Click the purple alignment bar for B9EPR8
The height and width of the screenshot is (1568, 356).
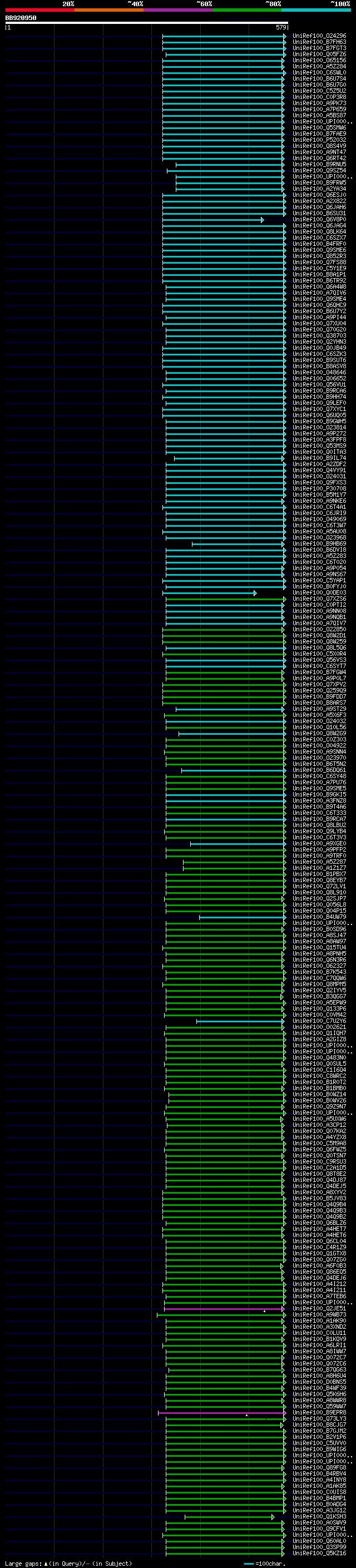[221, 1413]
